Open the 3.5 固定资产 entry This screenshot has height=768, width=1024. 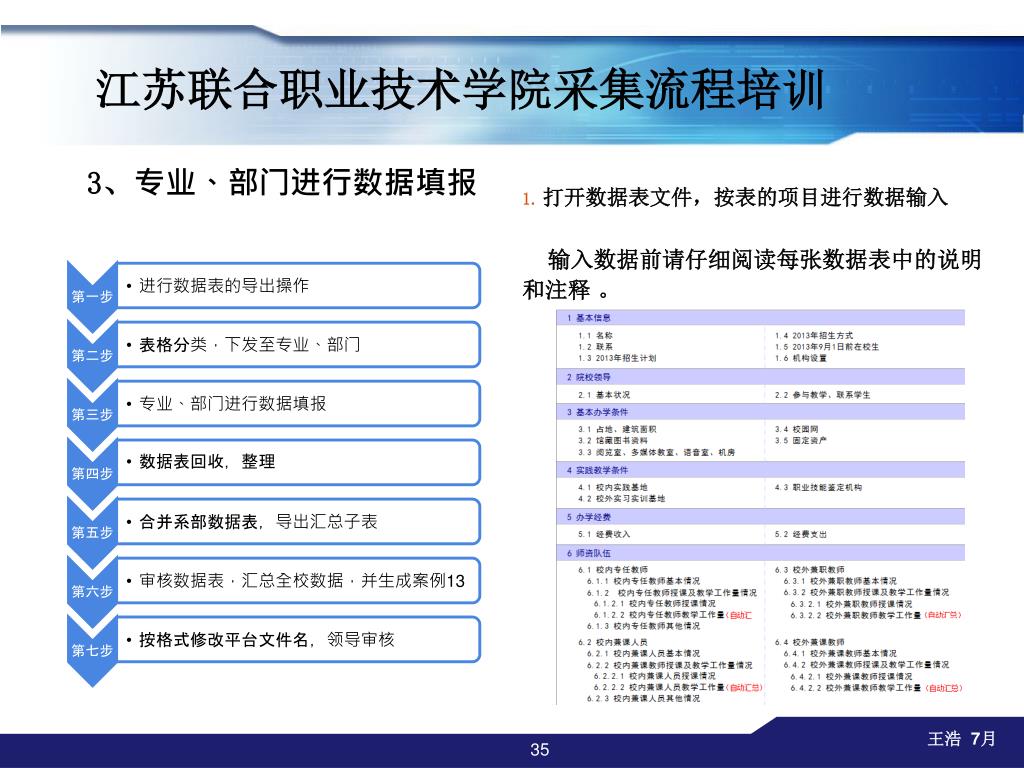point(801,440)
